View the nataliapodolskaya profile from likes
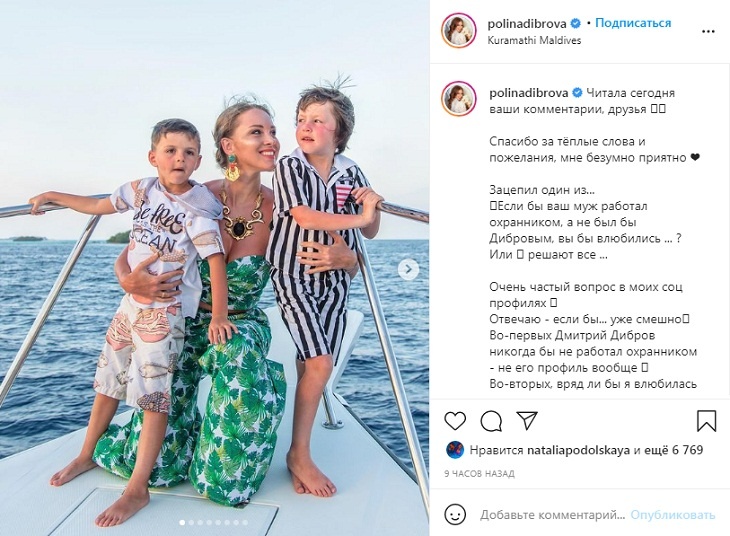This screenshot has height=536, width=730. click(x=579, y=450)
